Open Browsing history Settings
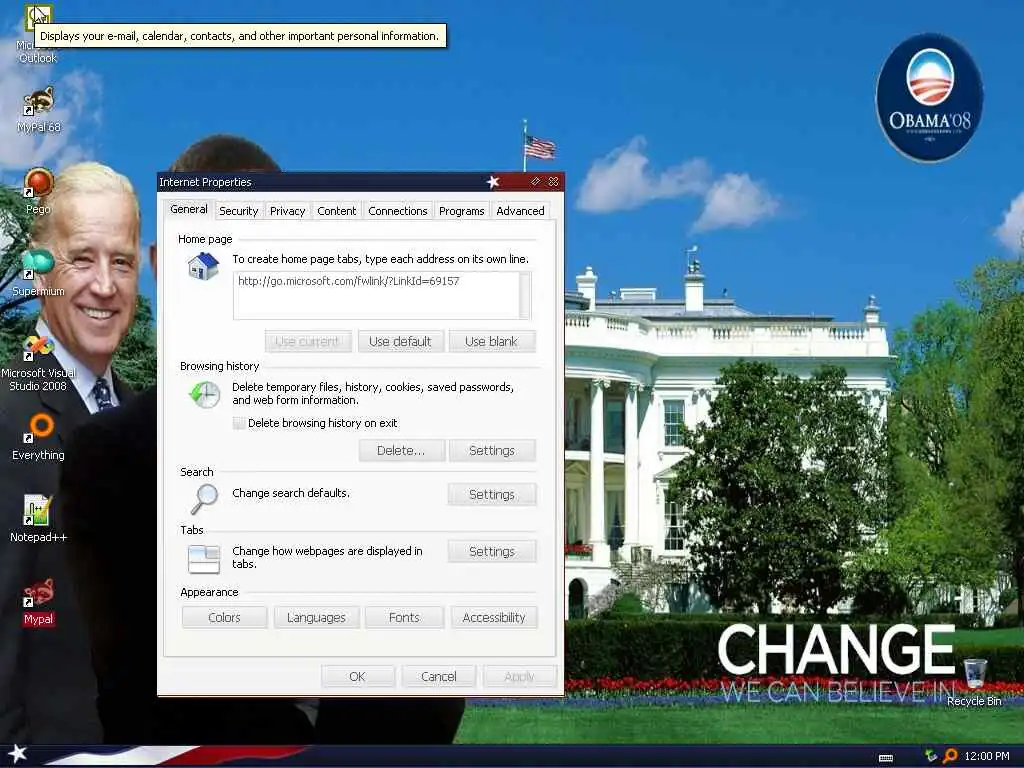The width and height of the screenshot is (1024, 768). 492,451
